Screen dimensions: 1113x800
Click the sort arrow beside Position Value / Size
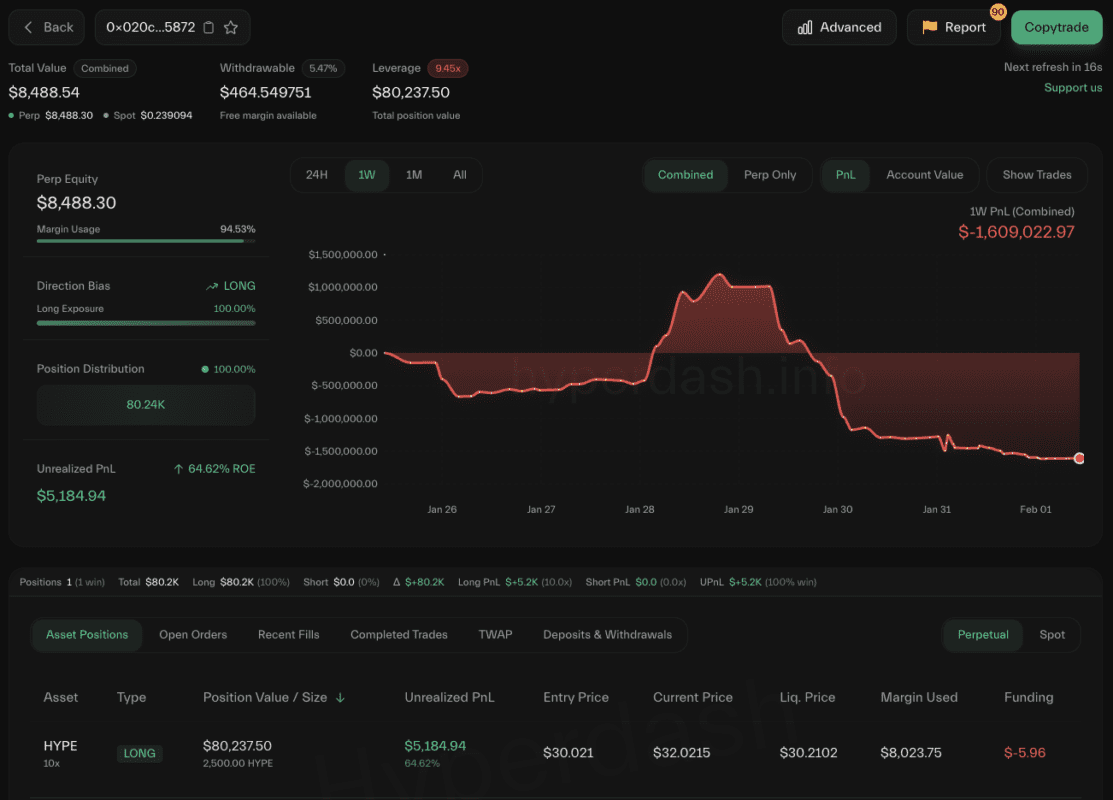tap(340, 698)
